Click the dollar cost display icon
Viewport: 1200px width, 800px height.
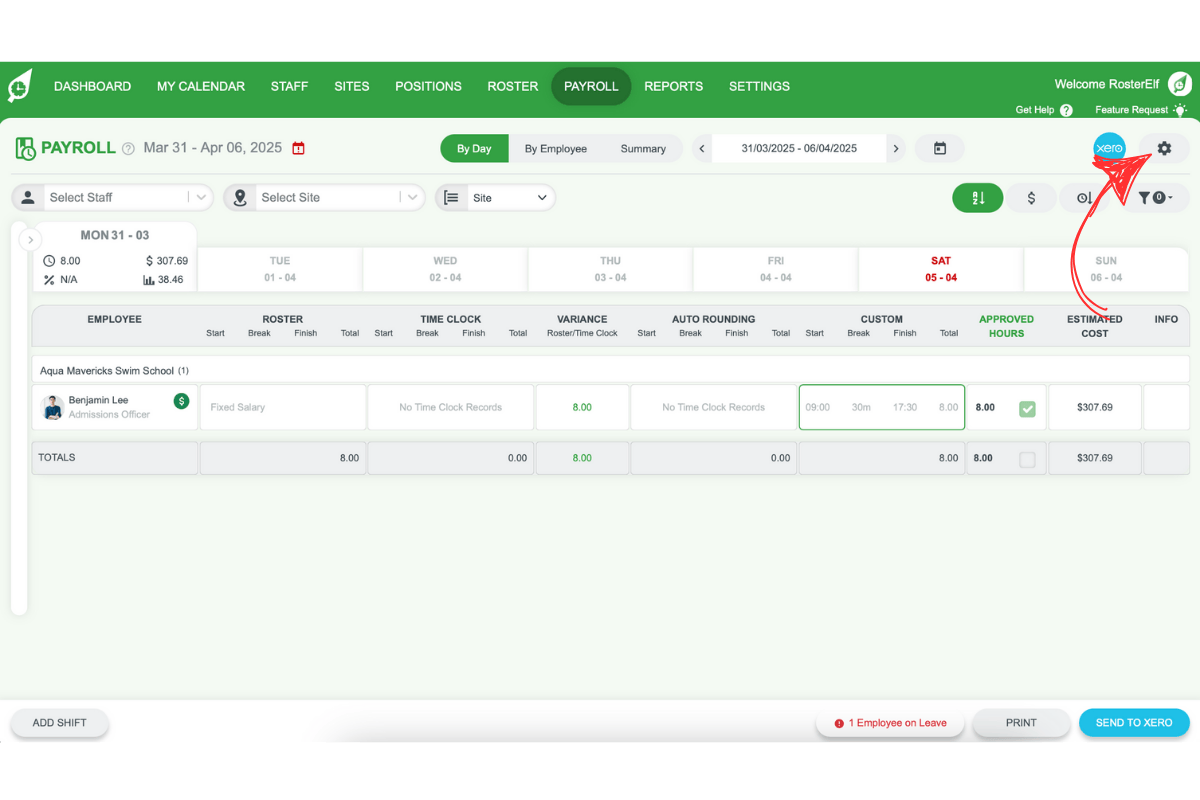(1031, 197)
